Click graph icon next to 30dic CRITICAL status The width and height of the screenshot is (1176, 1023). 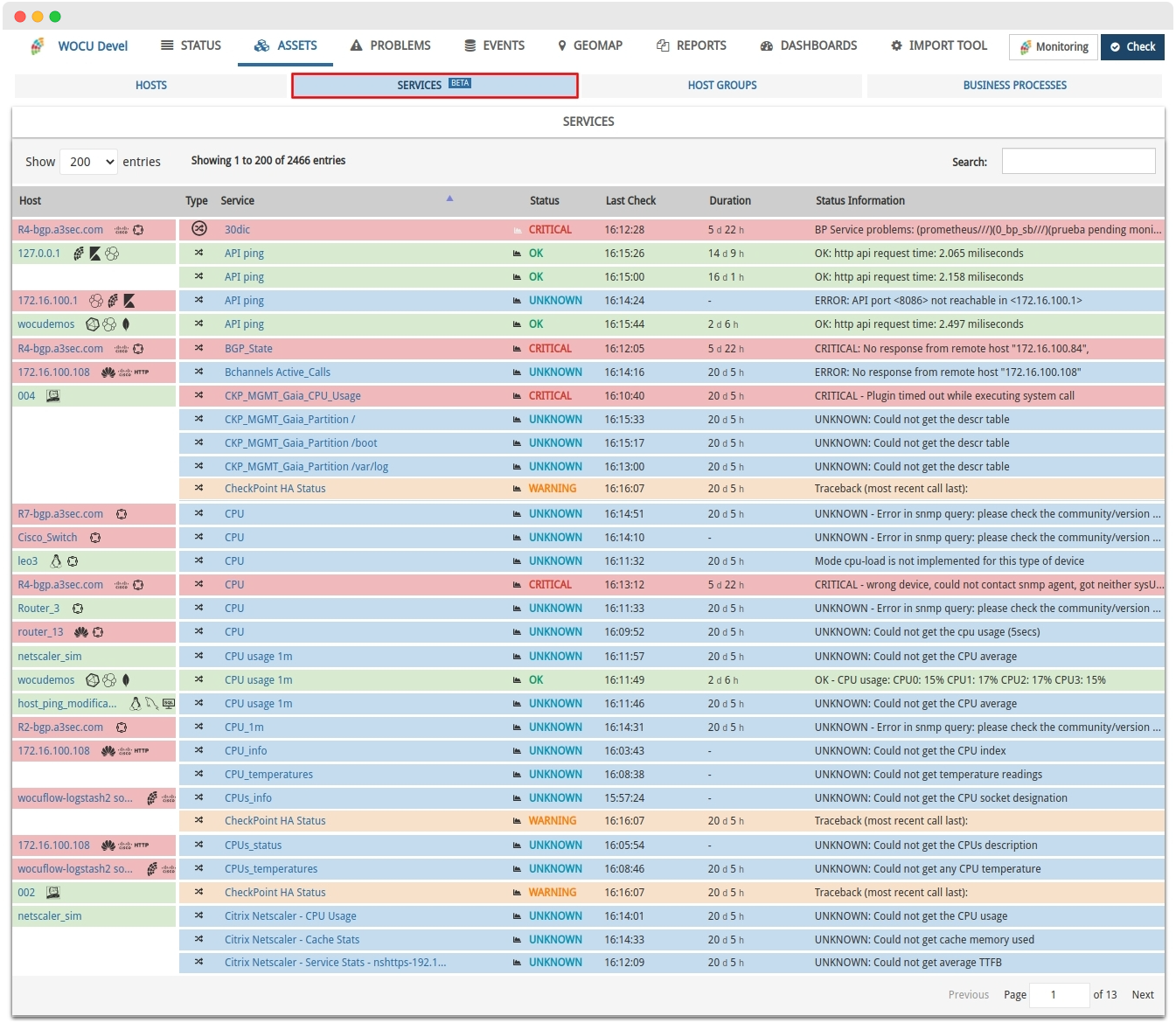pyautogui.click(x=518, y=231)
